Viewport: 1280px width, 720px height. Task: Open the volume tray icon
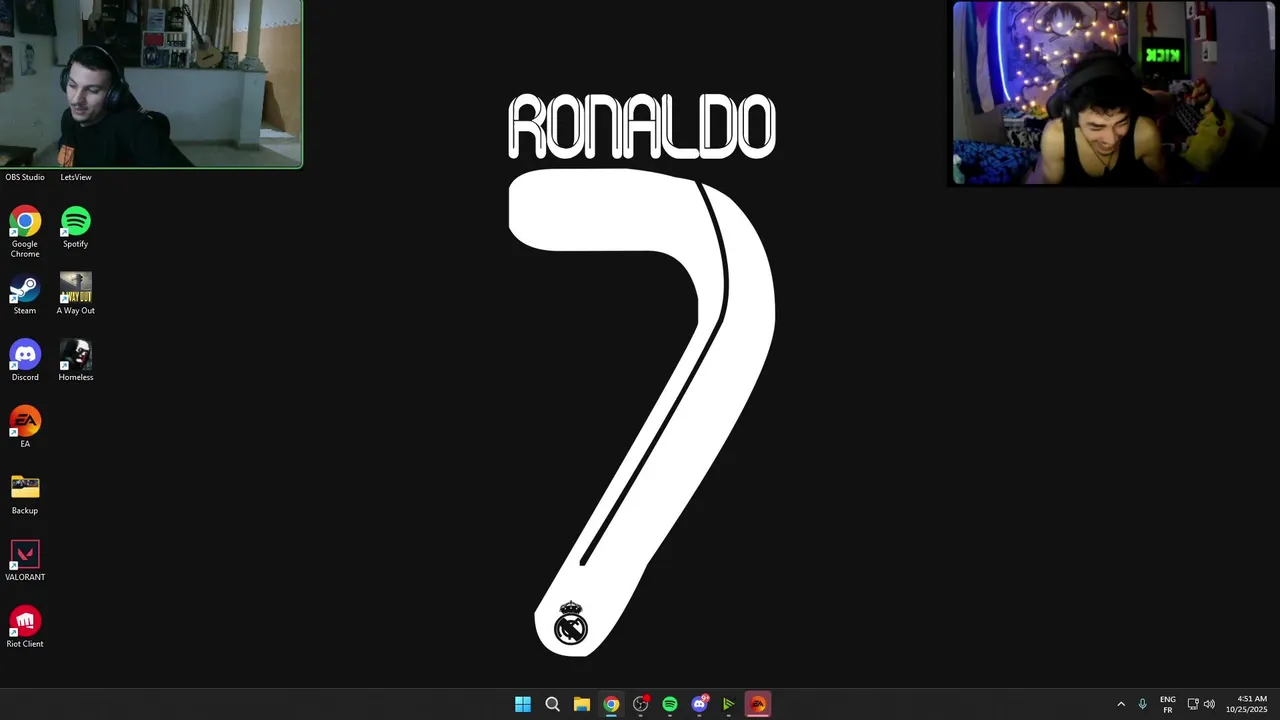(x=1209, y=704)
